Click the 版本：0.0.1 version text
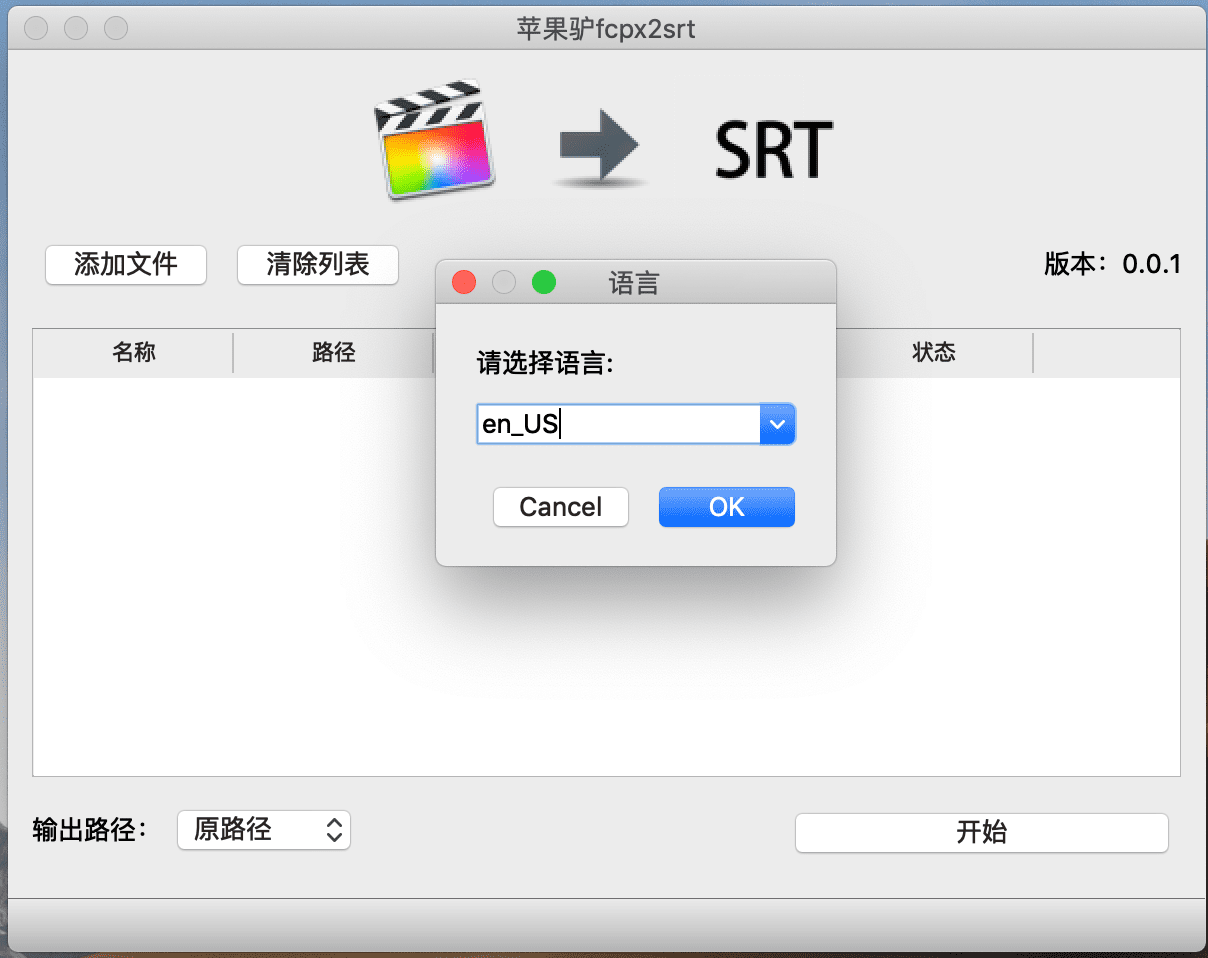Screen dimensions: 1208x958 pyautogui.click(x=1113, y=264)
